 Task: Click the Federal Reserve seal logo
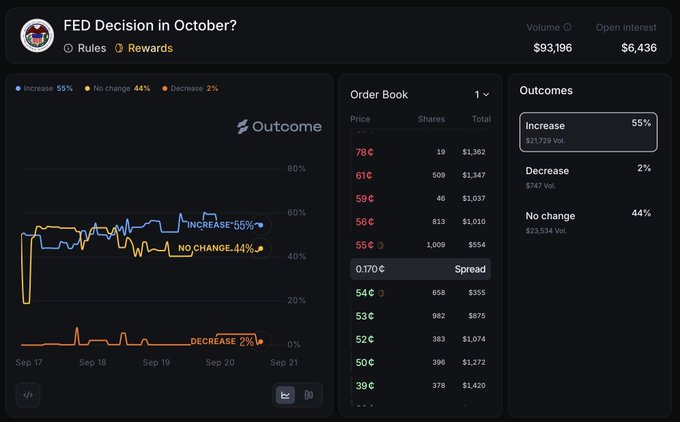37,35
